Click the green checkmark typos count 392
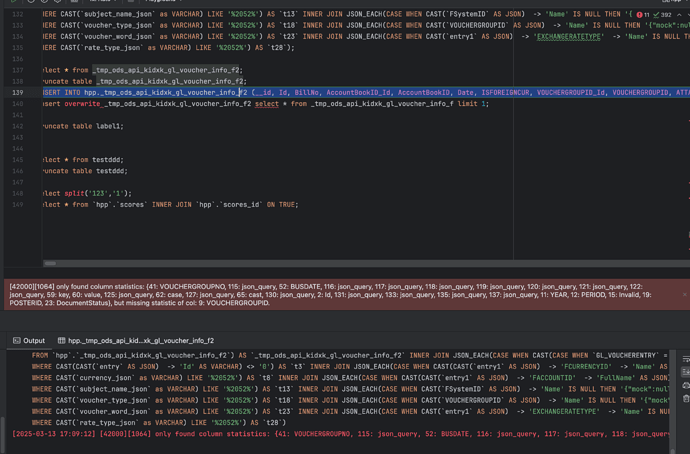The image size is (690, 454). click(663, 15)
